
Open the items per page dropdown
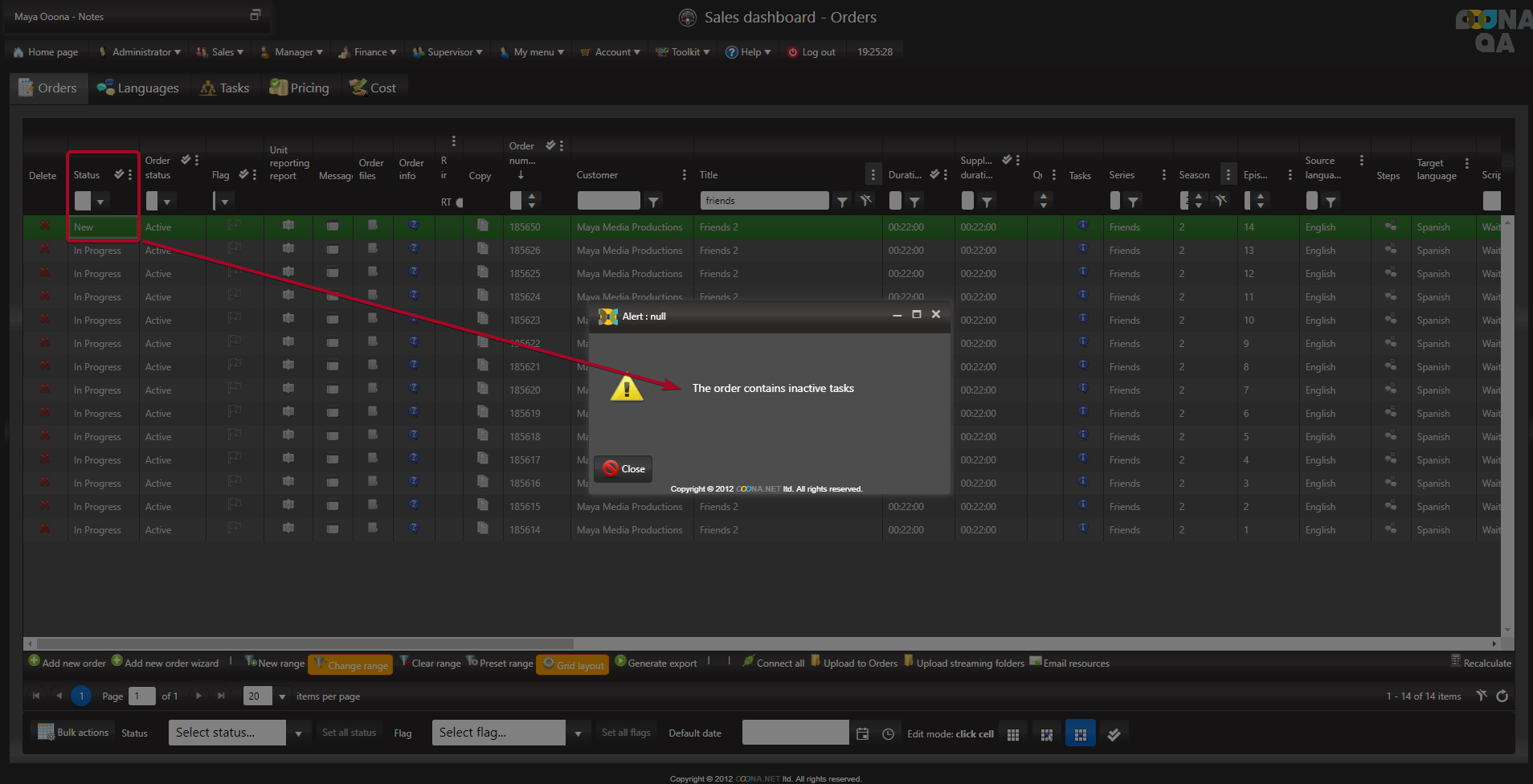click(x=282, y=696)
